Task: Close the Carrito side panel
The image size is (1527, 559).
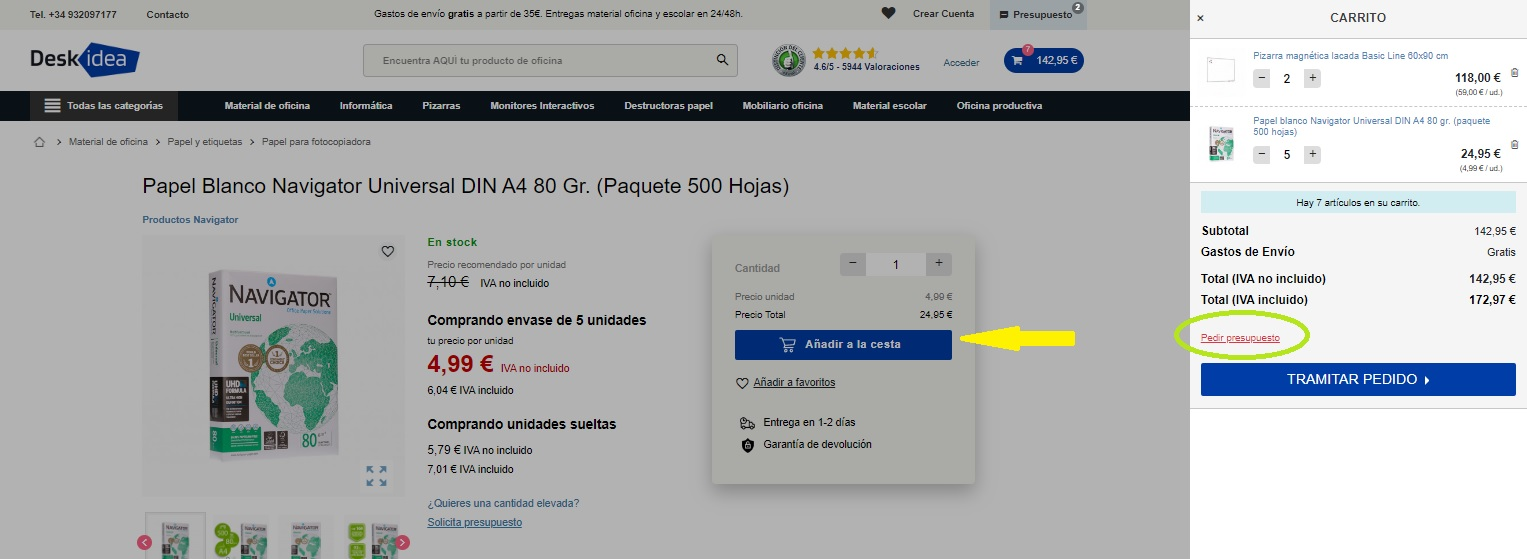Action: coord(1200,18)
